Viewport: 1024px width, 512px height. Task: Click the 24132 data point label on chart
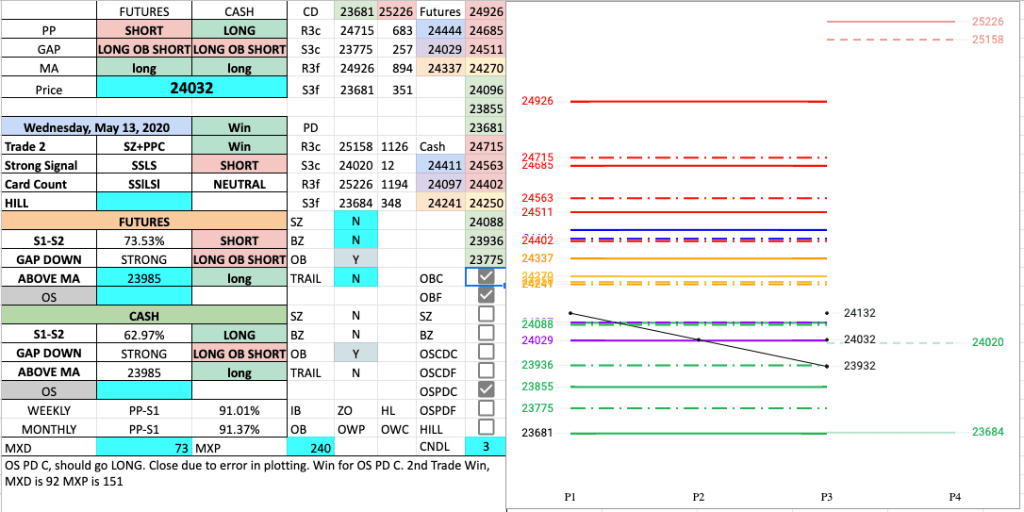(859, 313)
